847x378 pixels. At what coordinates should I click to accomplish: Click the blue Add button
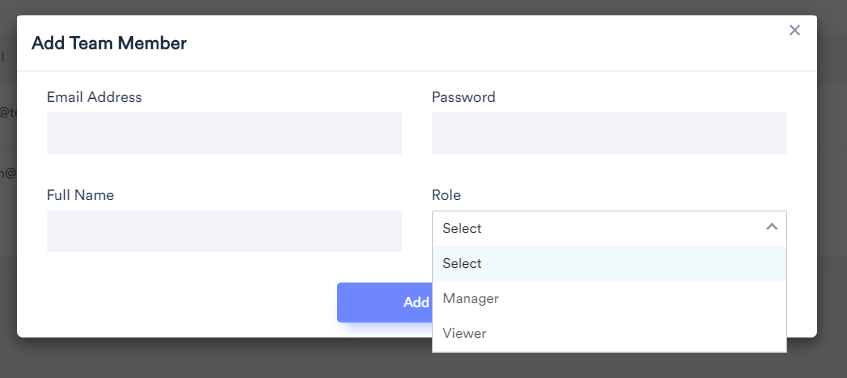(x=385, y=302)
